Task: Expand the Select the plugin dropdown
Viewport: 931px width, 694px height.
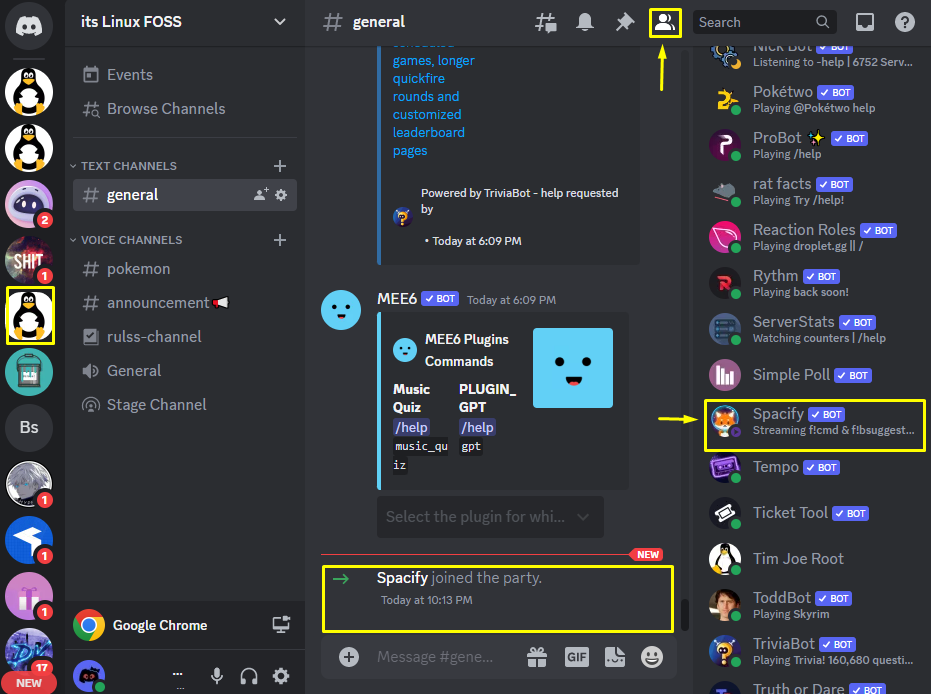Action: (x=490, y=516)
